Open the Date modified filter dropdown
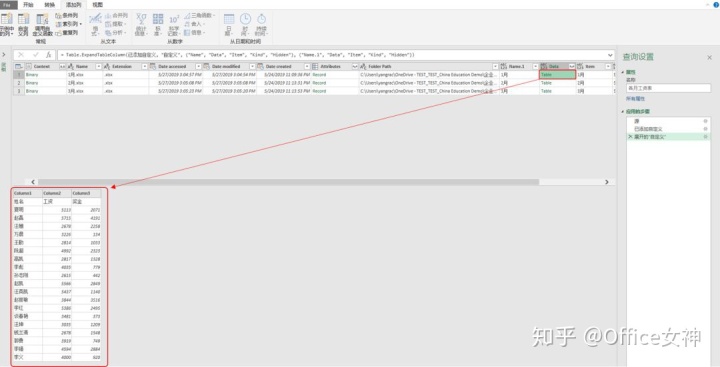Viewport: 720px width, 367px height. pos(252,67)
